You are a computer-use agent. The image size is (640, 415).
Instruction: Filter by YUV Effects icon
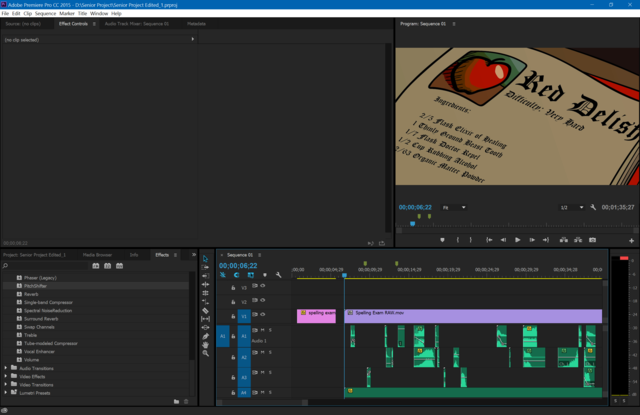click(119, 266)
